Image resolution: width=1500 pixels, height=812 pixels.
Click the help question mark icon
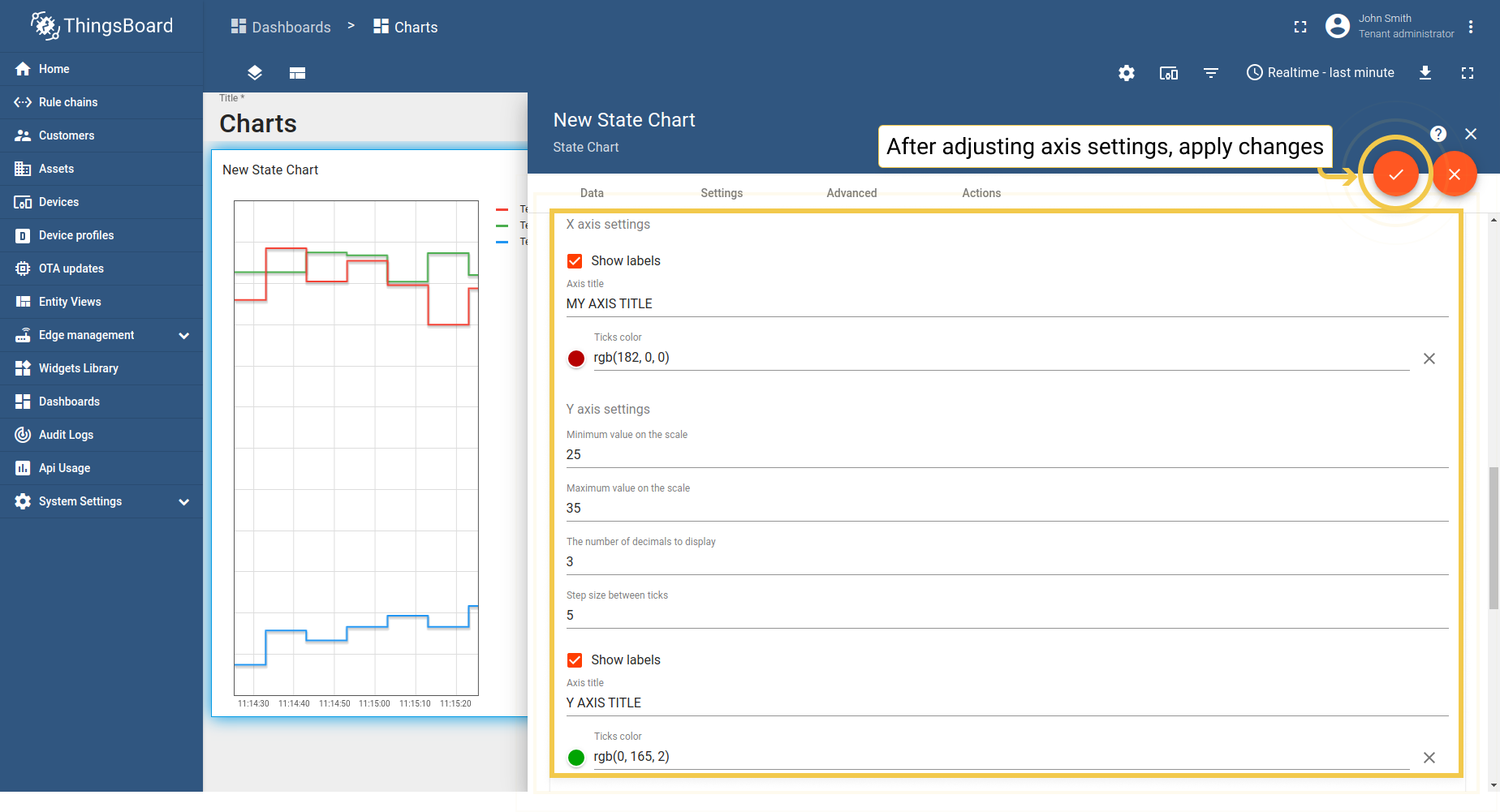tap(1437, 134)
